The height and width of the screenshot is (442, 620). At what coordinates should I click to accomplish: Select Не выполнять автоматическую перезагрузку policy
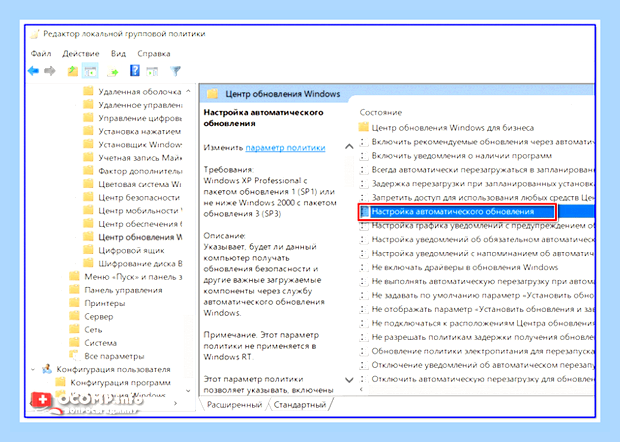coord(476,281)
